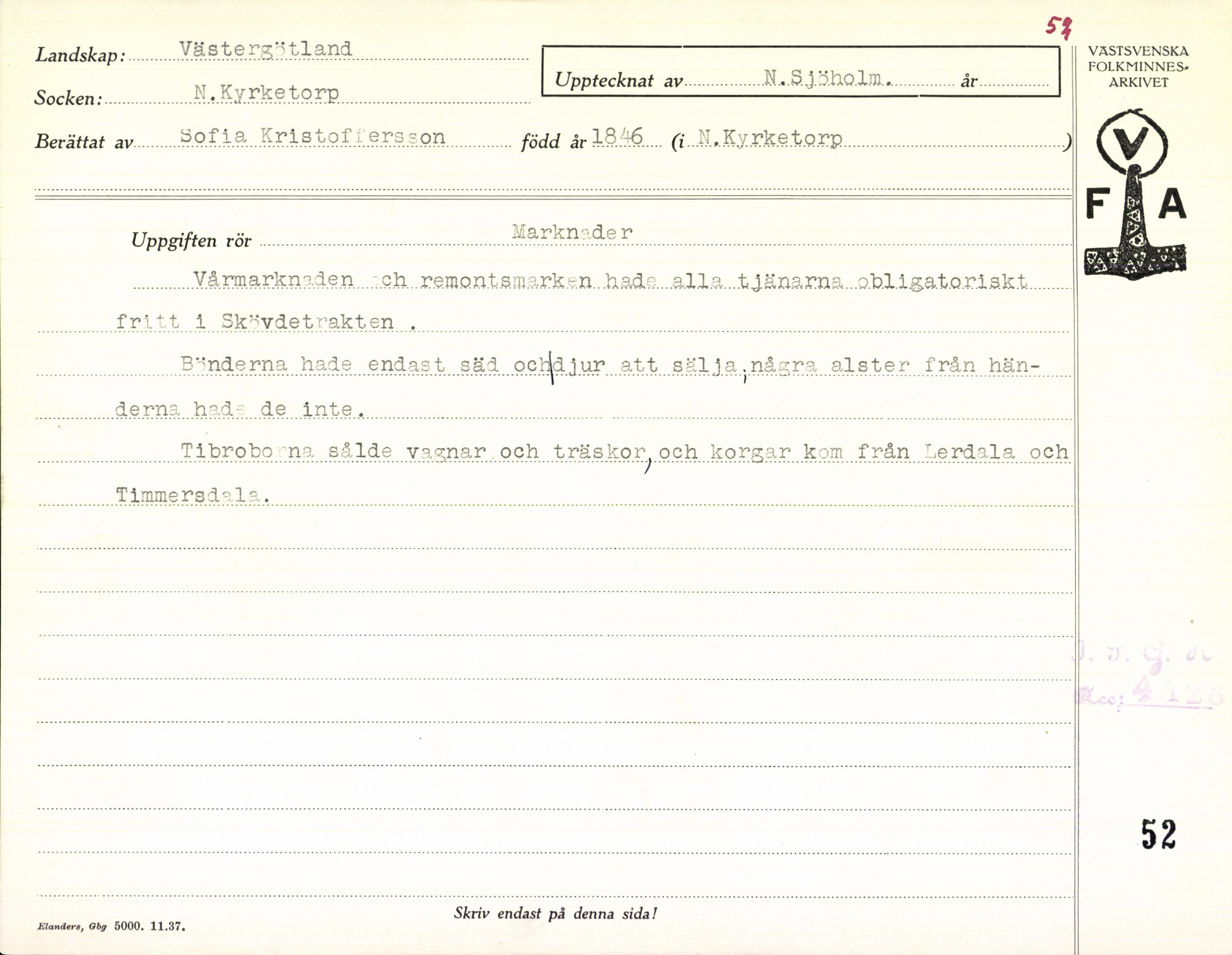Click the Socken field N.Kyrketorp
The width and height of the screenshot is (1232, 955).
click(x=266, y=93)
